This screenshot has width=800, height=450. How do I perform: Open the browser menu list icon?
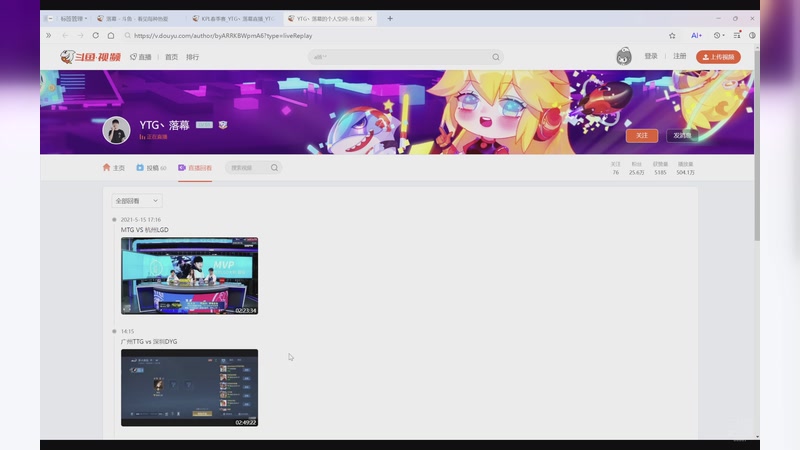click(x=737, y=35)
